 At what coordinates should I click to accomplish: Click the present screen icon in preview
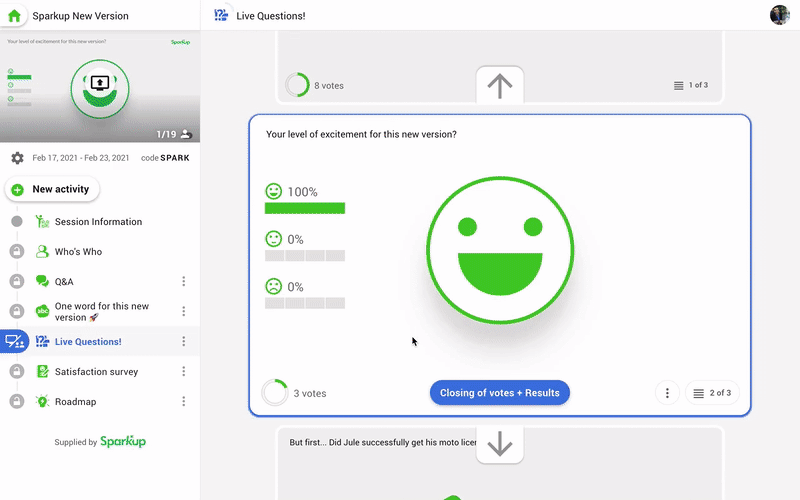pyautogui.click(x=100, y=83)
